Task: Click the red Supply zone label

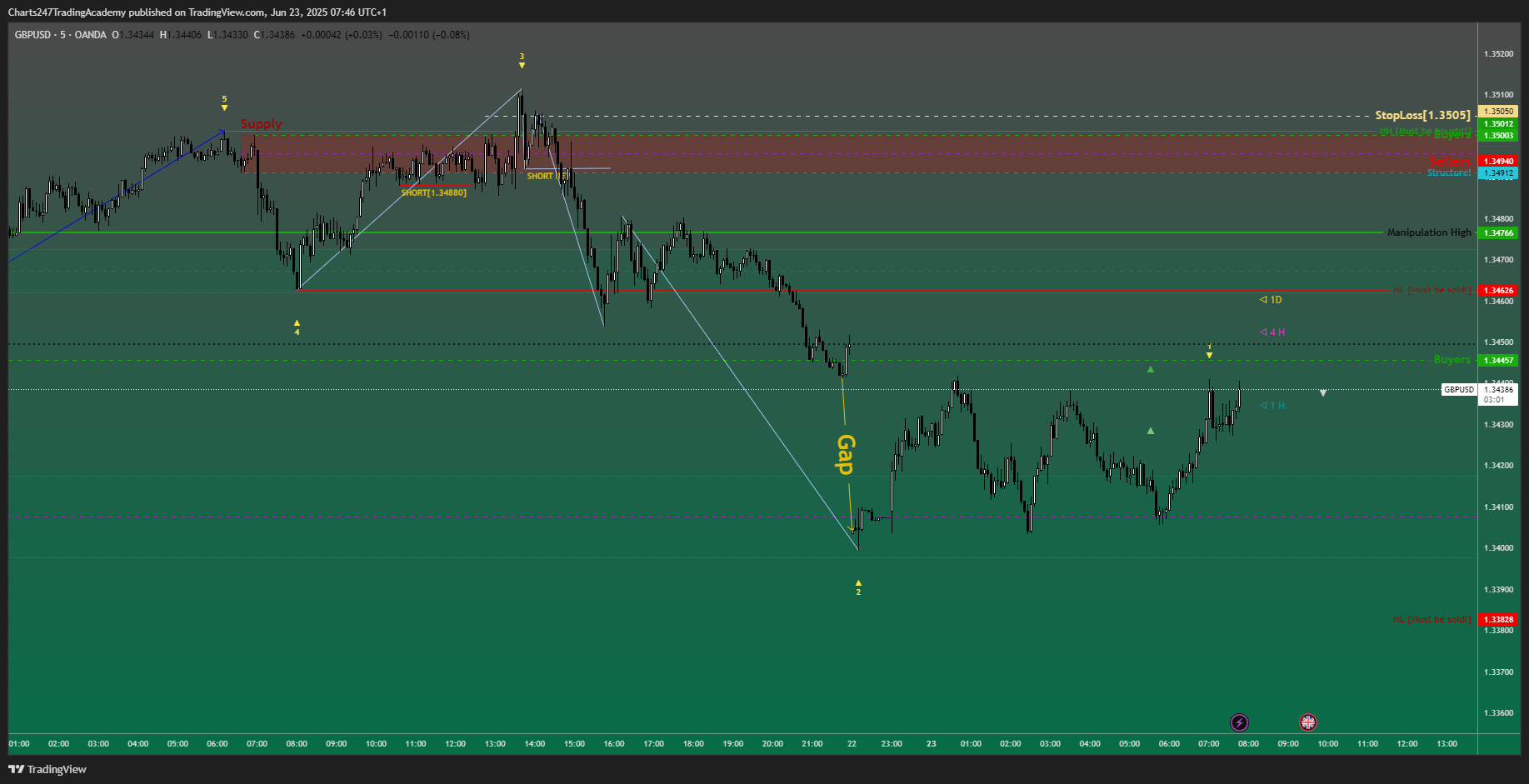Action: (x=261, y=123)
